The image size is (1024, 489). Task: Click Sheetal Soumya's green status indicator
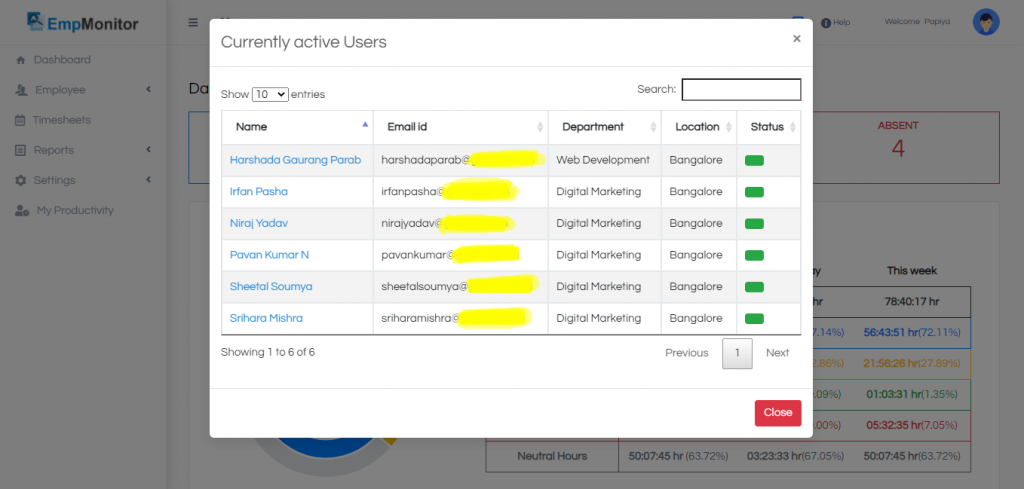click(x=754, y=287)
